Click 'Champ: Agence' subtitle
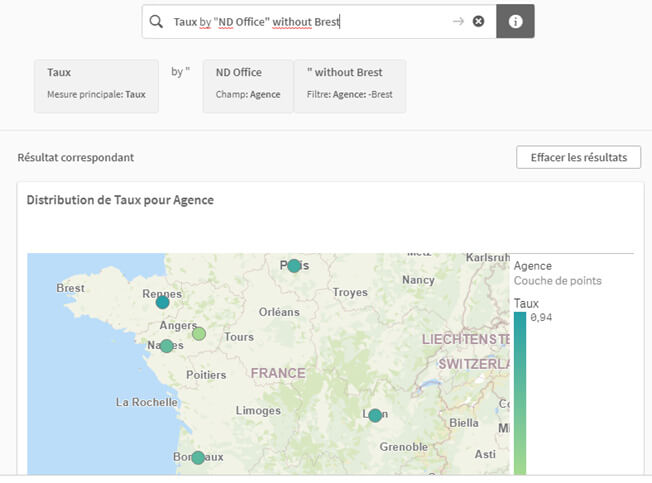The width and height of the screenshot is (652, 483). (x=248, y=95)
